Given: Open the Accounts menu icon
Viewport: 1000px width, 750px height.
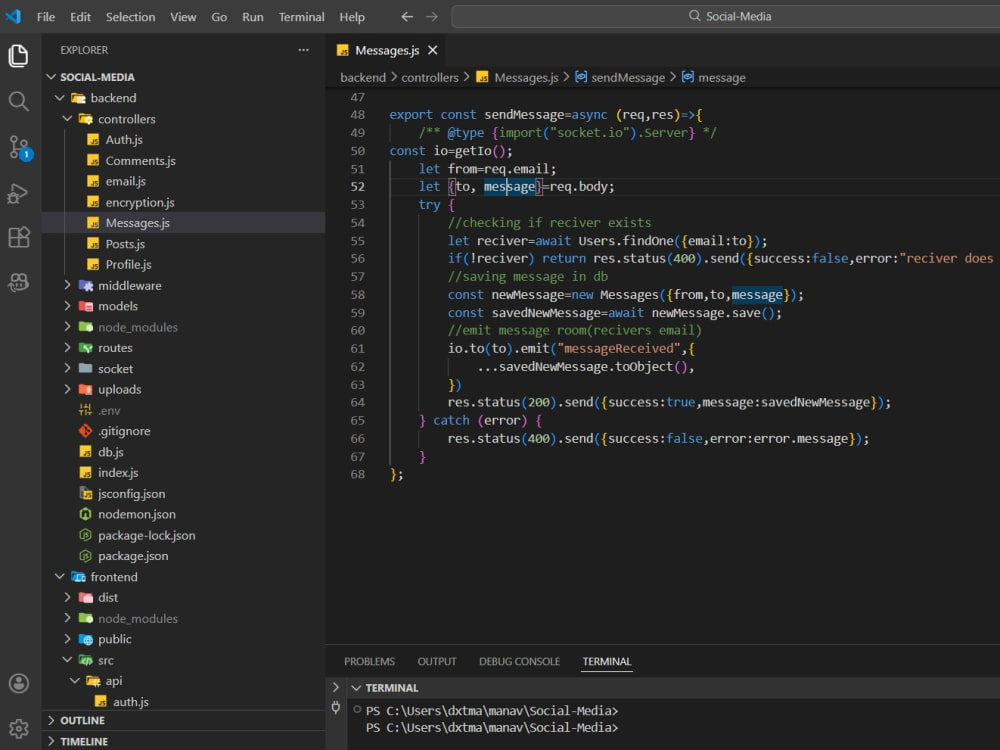Looking at the screenshot, I should point(18,683).
